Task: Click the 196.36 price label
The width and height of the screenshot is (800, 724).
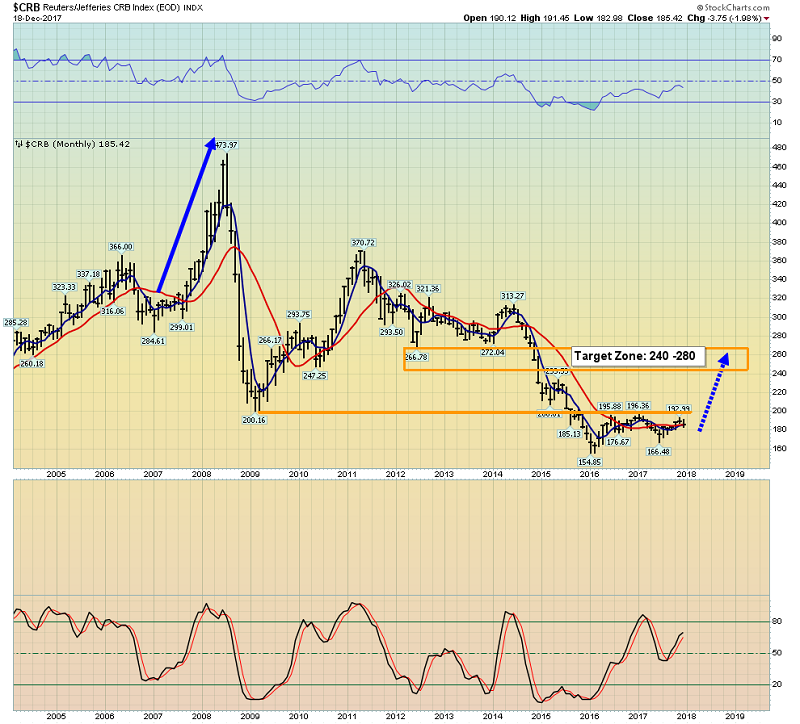Action: point(638,406)
